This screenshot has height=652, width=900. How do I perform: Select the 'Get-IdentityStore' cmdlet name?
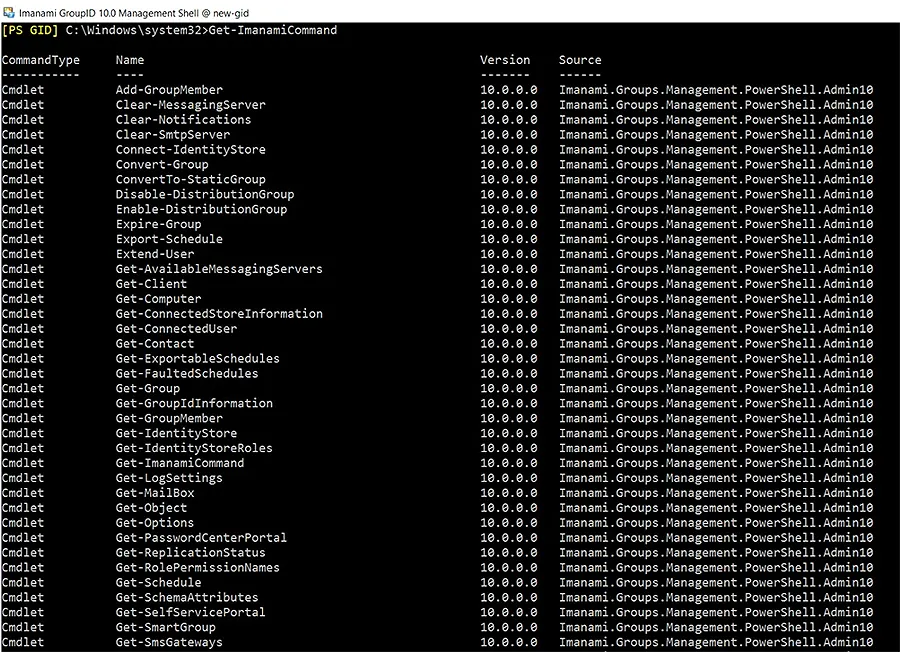click(176, 433)
